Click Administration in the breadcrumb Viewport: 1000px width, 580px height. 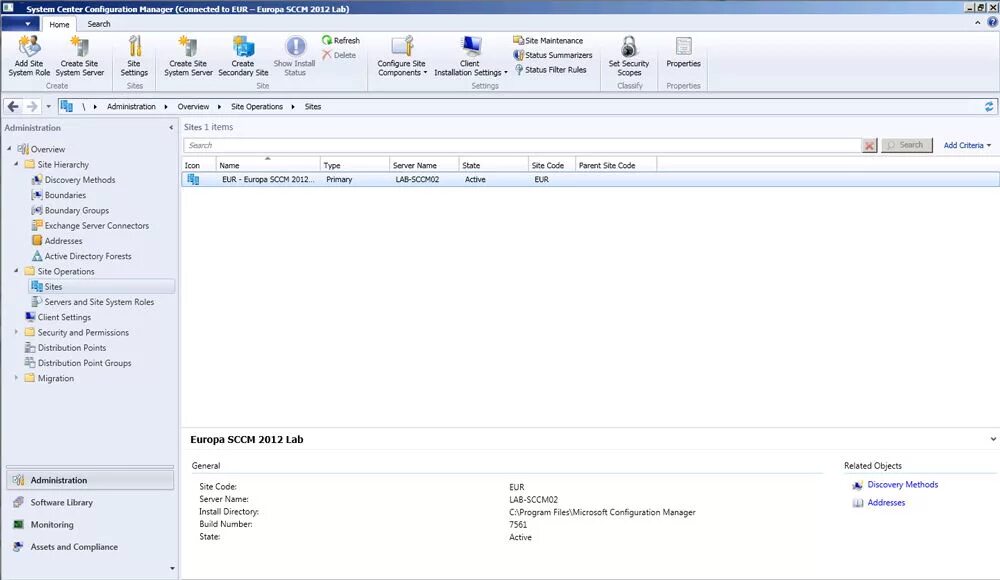pyautogui.click(x=131, y=107)
